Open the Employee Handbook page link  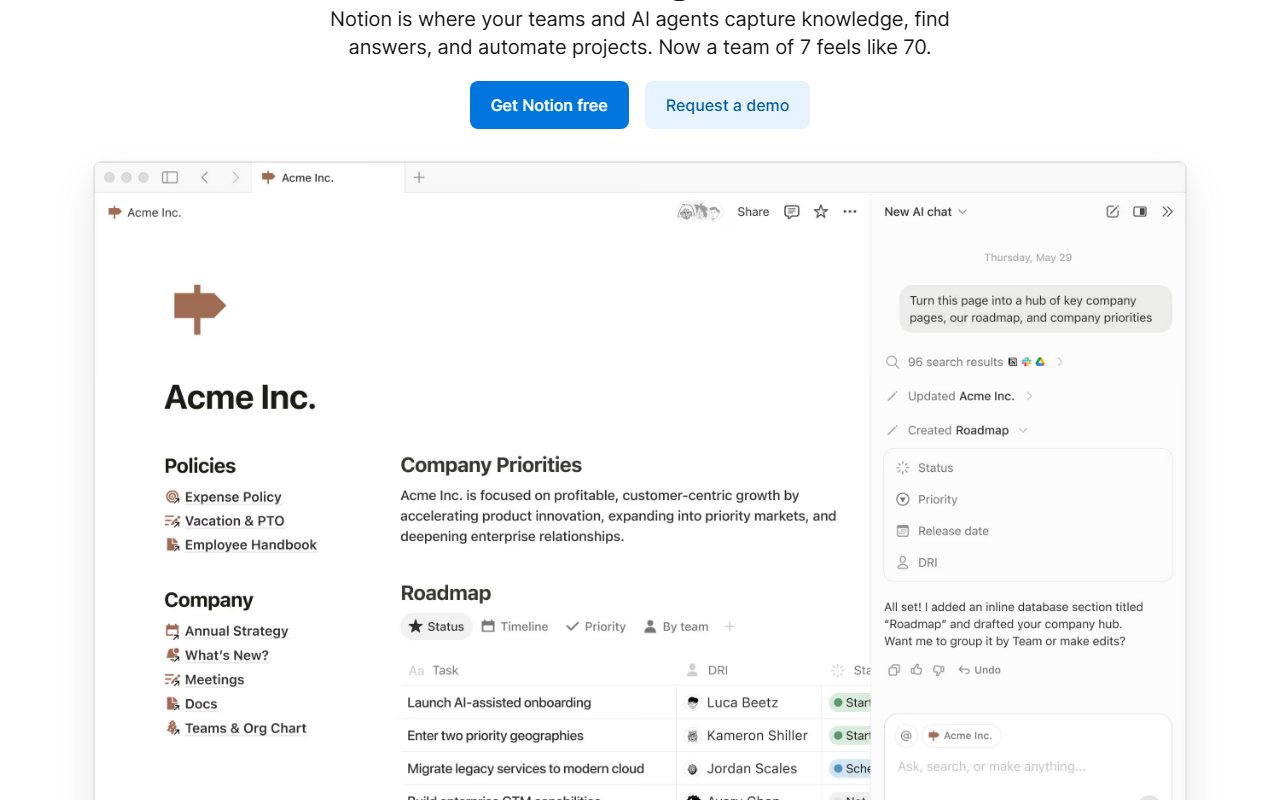(250, 544)
